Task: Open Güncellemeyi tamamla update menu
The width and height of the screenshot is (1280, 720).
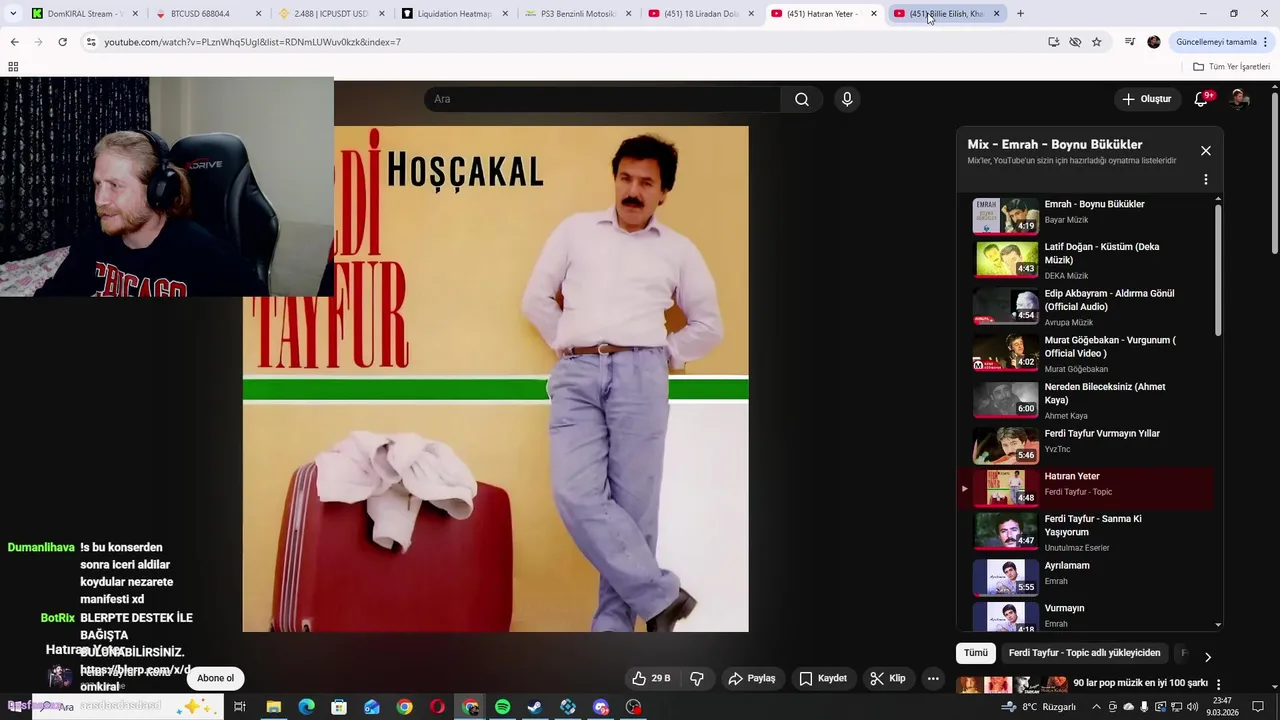Action: pos(1222,42)
